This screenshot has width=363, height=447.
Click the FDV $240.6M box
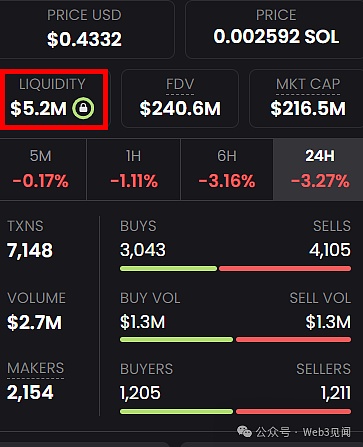[180, 99]
